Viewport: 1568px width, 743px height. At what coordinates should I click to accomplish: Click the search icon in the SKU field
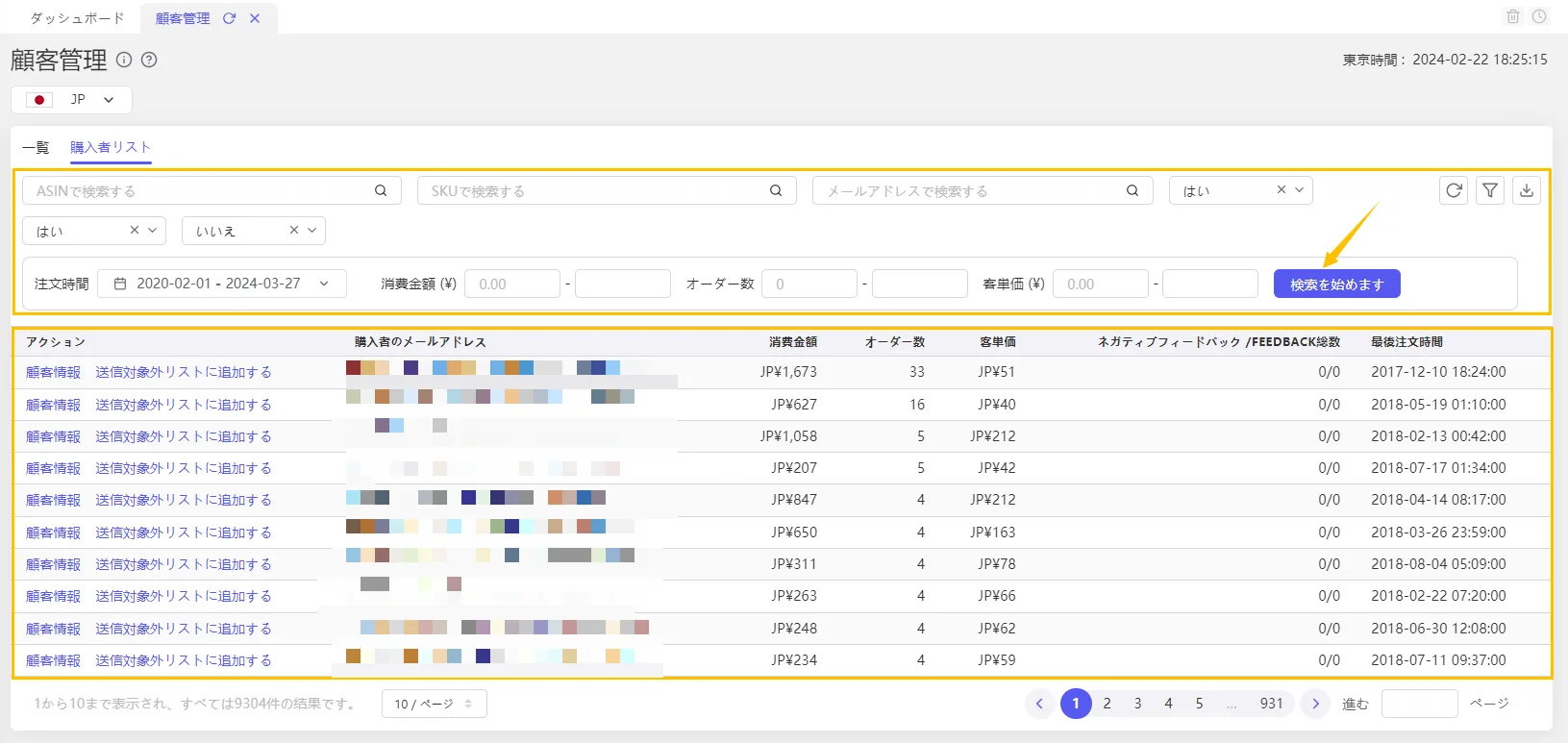pos(776,190)
